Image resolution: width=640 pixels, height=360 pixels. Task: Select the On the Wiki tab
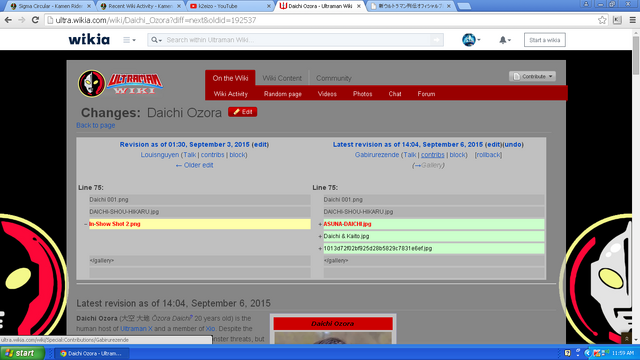(230, 78)
